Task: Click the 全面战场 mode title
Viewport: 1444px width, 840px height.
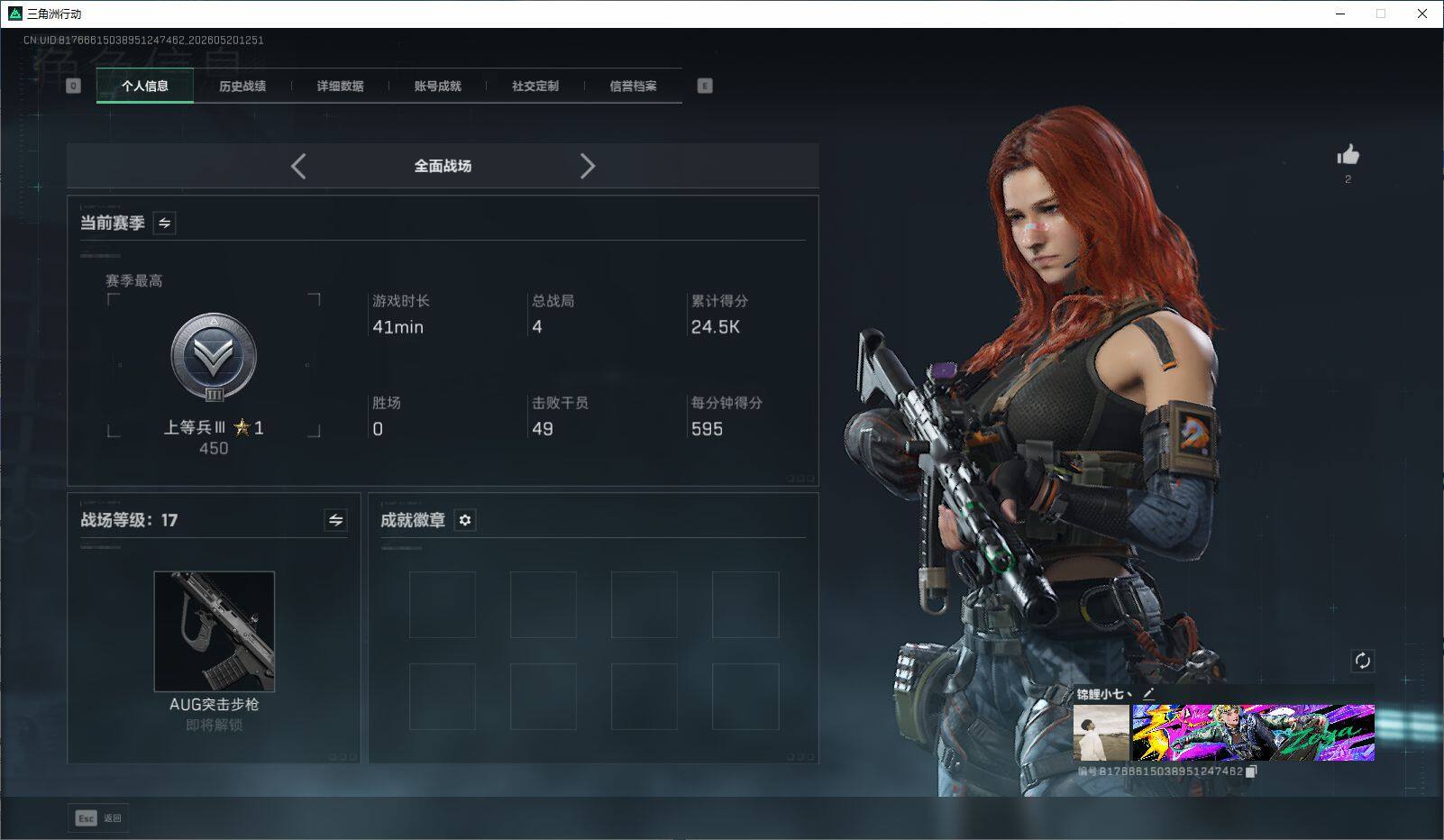Action: pos(443,166)
